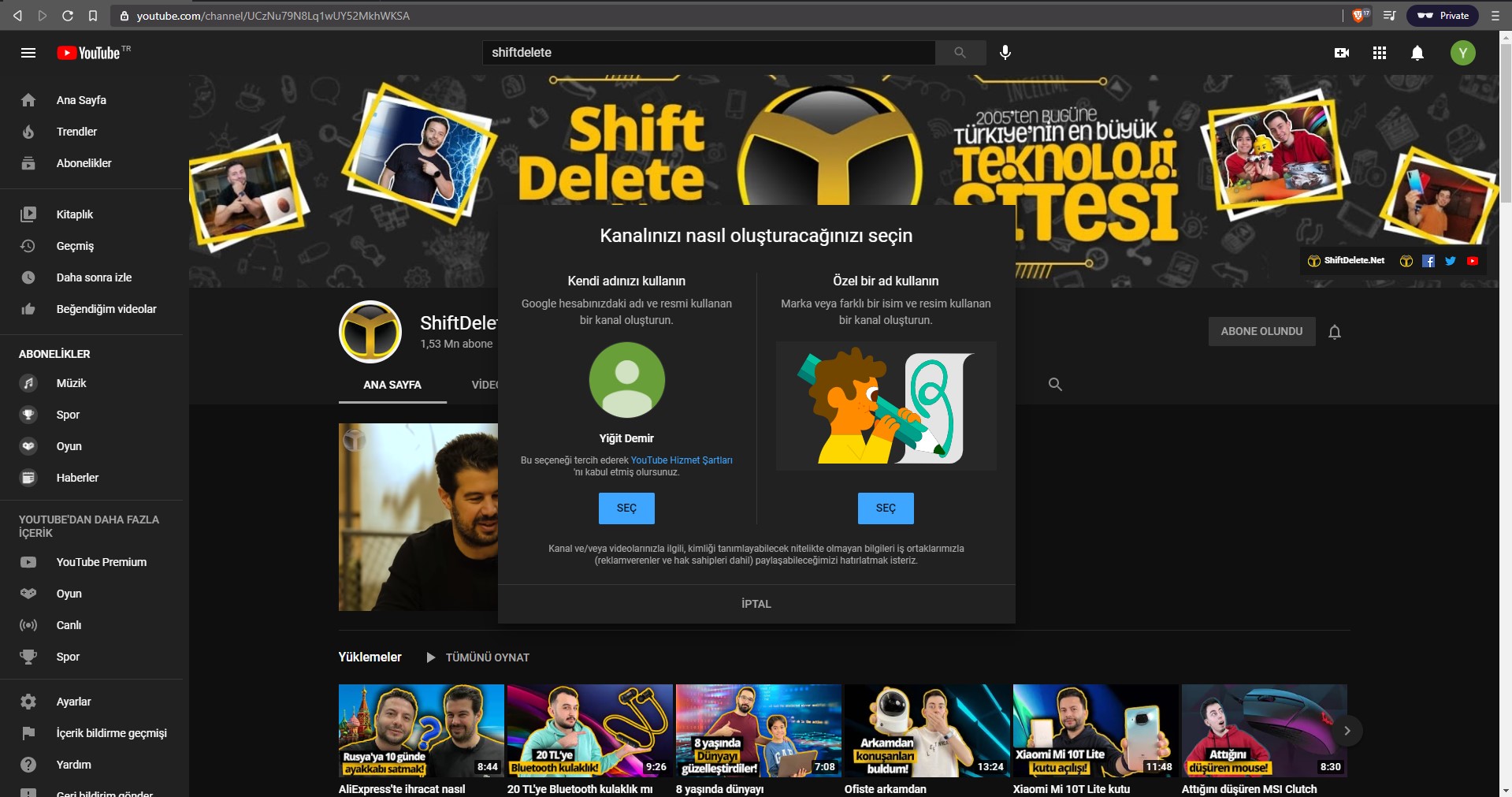Open the YouTube Hizmet Şartları link
Image resolution: width=1512 pixels, height=797 pixels.
[681, 460]
